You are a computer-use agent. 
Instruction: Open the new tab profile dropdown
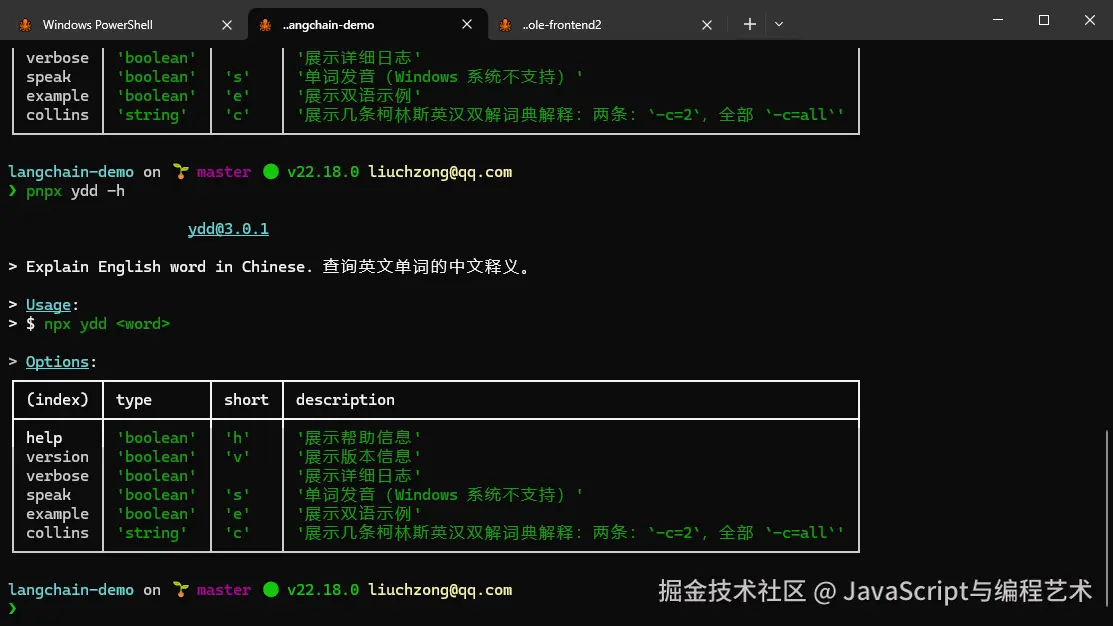click(779, 24)
